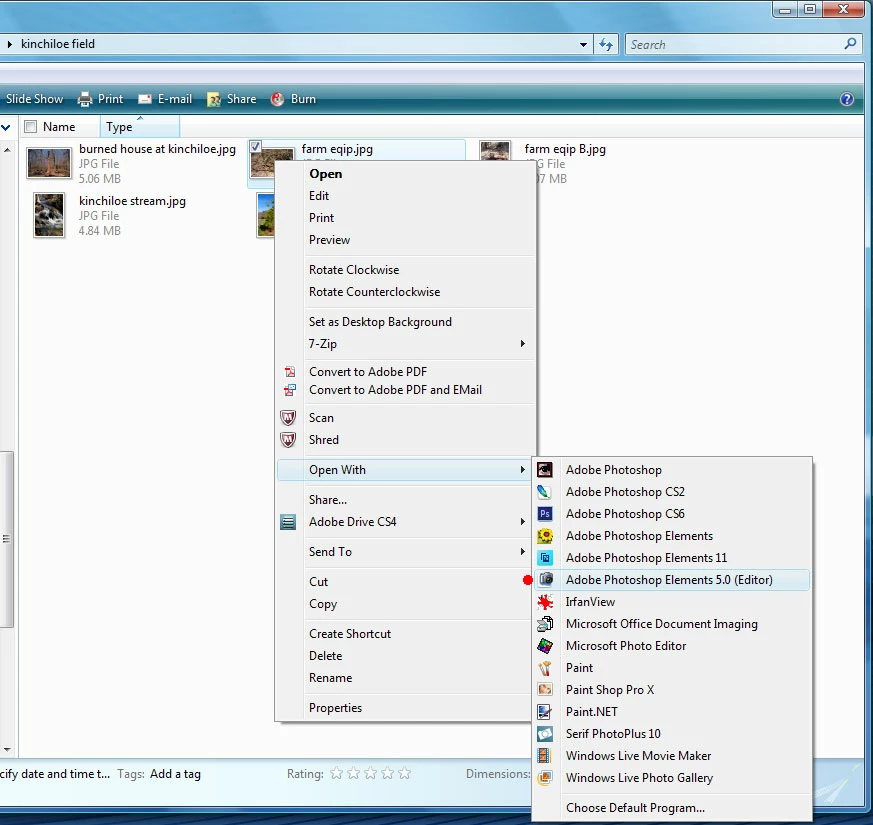The width and height of the screenshot is (873, 825).
Task: Expand the Adobe Drive CS4 submenu
Action: click(522, 522)
